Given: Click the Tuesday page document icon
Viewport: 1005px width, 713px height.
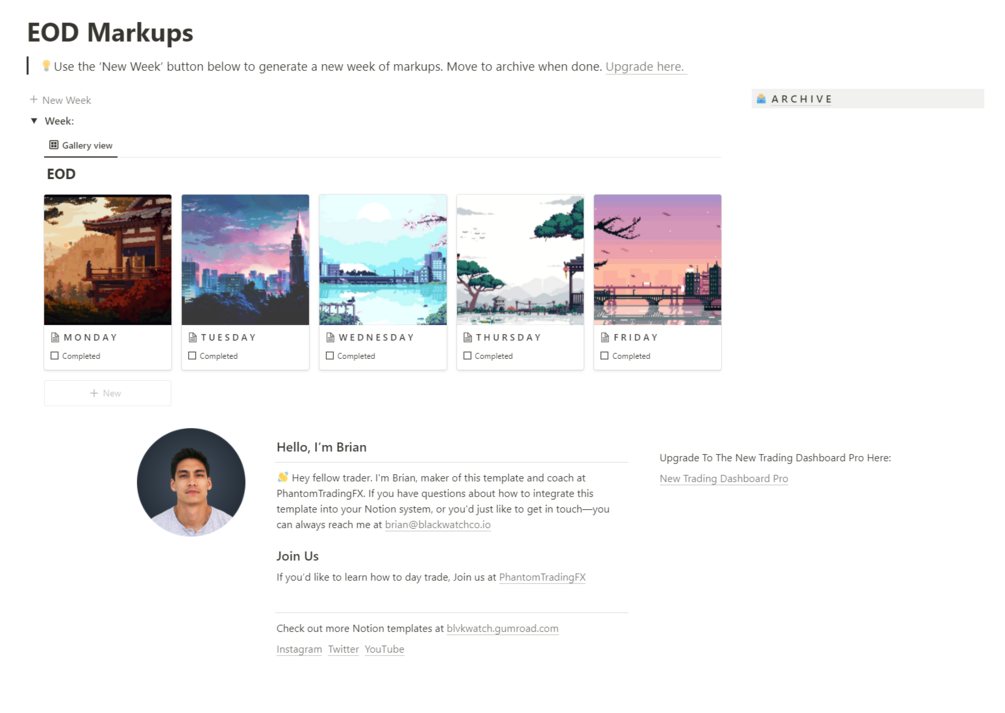Looking at the screenshot, I should [193, 338].
